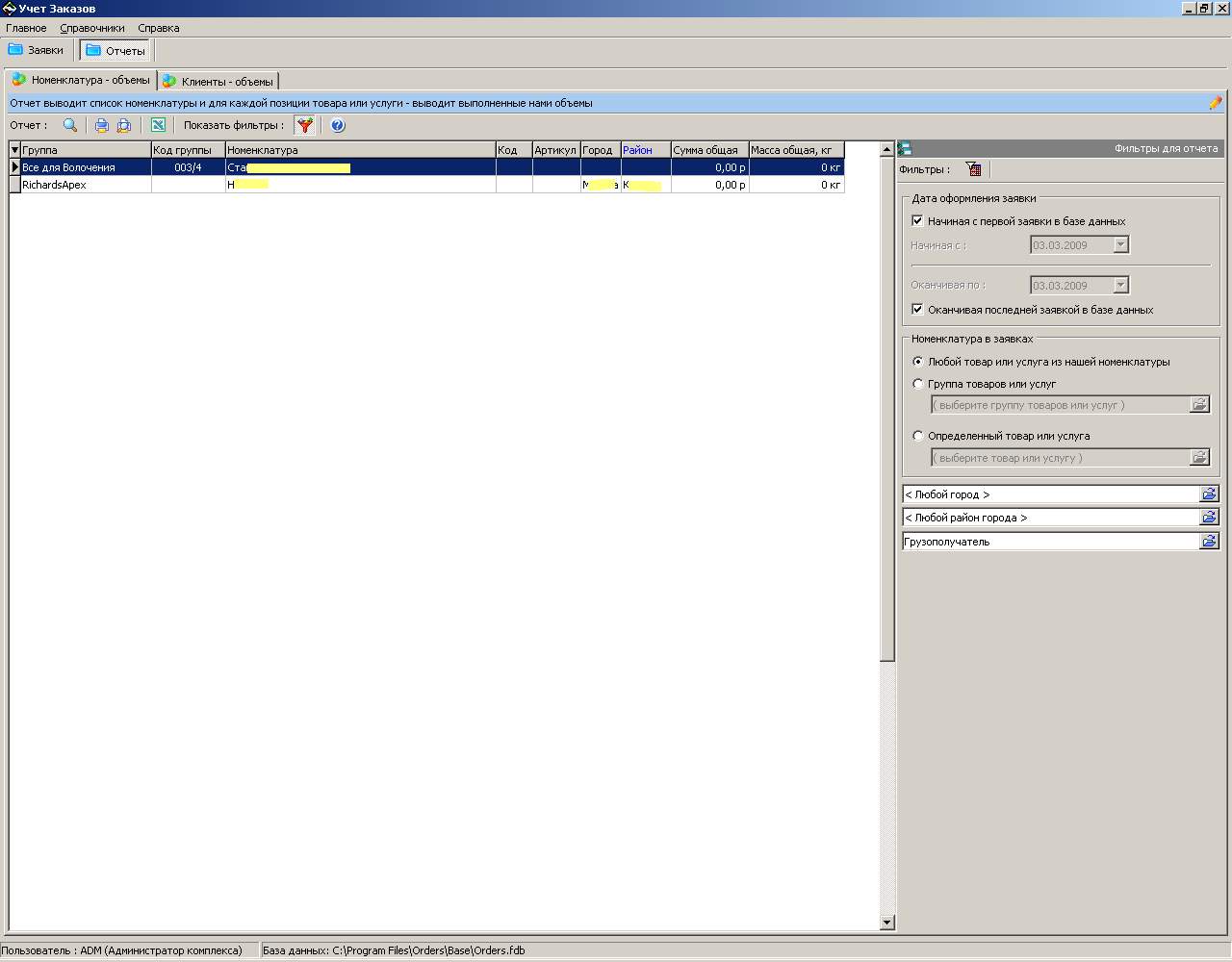Click the magnifier report preview icon

69,125
